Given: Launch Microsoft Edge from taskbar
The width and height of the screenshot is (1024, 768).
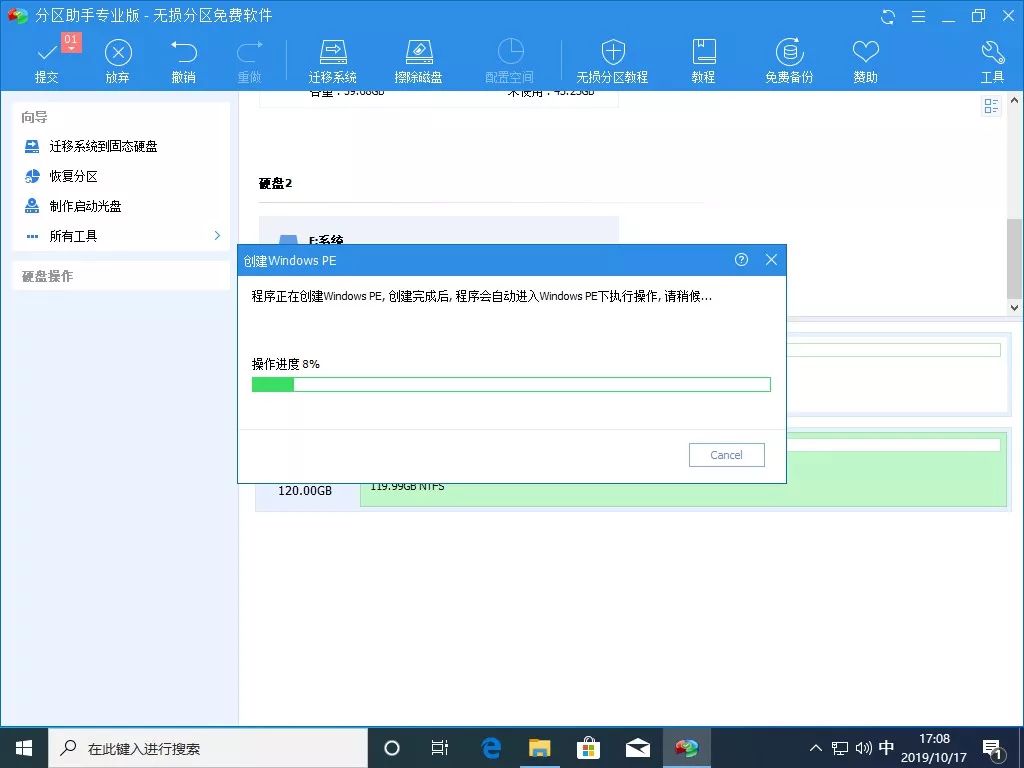Looking at the screenshot, I should point(491,748).
